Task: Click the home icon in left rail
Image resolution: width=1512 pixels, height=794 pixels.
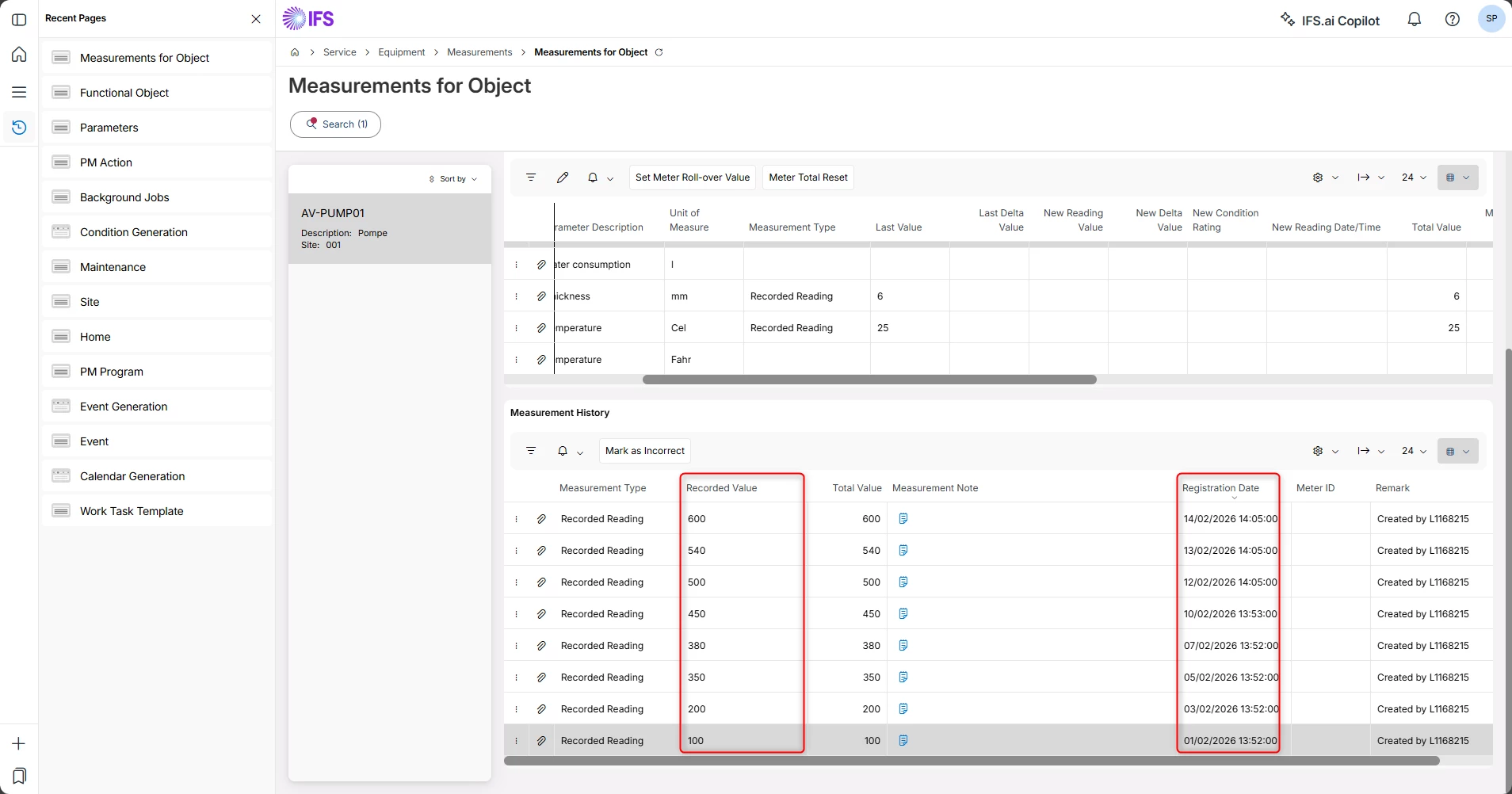Action: [x=19, y=55]
